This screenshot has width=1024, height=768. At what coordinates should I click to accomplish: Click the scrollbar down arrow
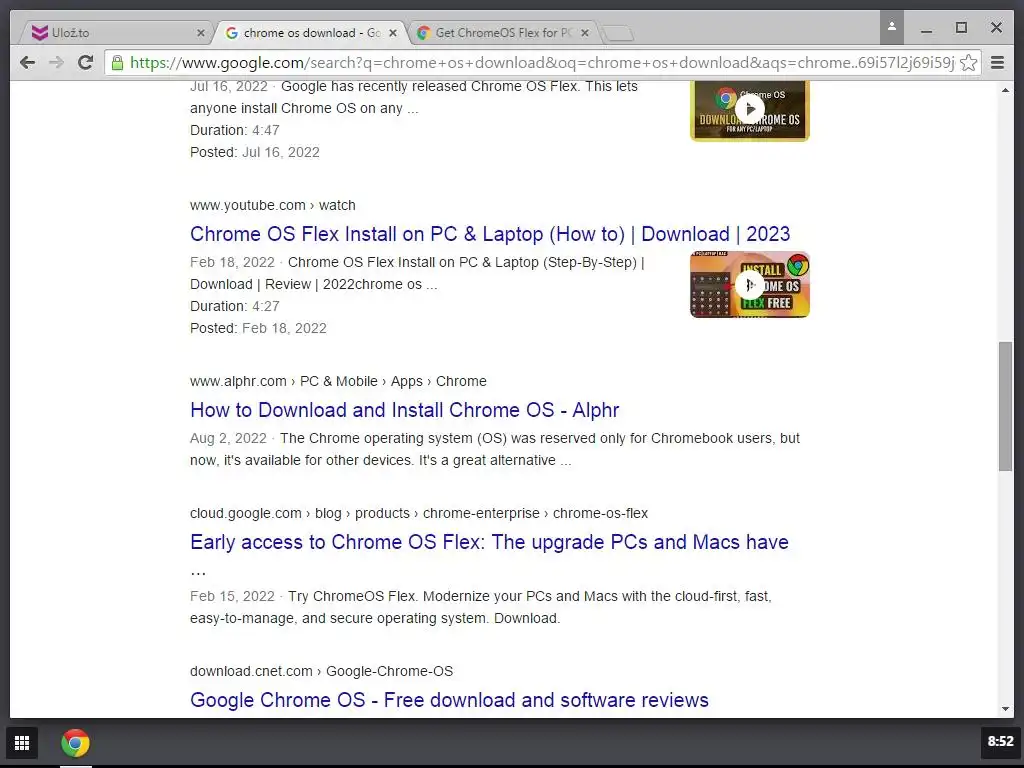[1005, 709]
